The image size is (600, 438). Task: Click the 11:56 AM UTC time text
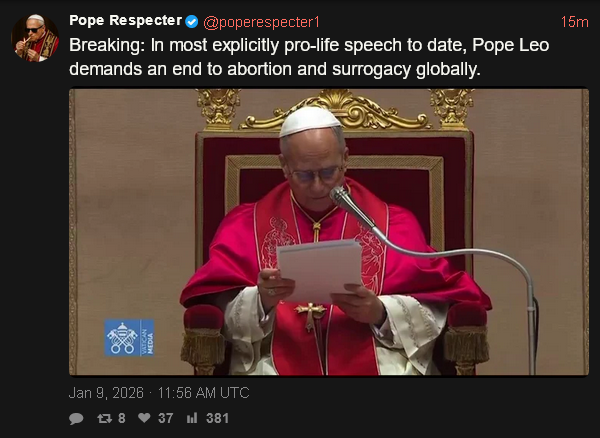point(203,393)
